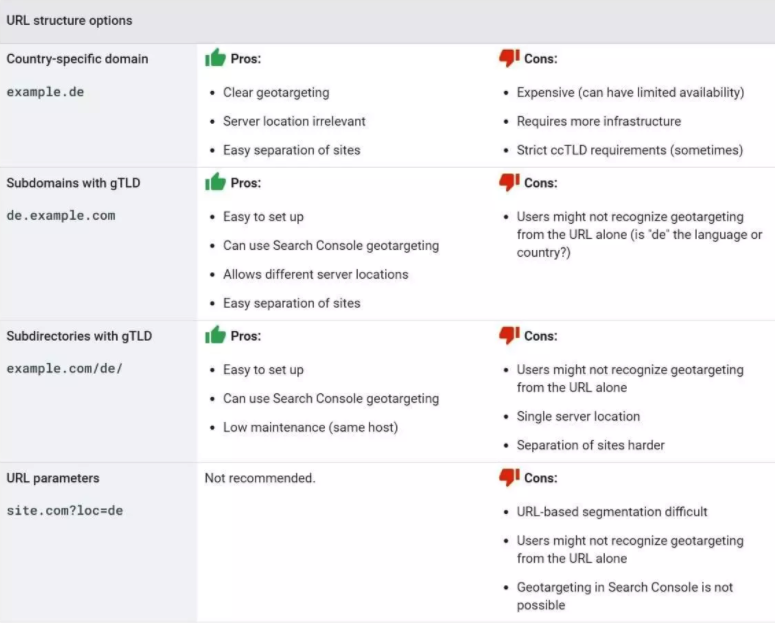Click 'Low maintenance (same host)' bullet item
Screen dimensions: 775x623
point(310,427)
